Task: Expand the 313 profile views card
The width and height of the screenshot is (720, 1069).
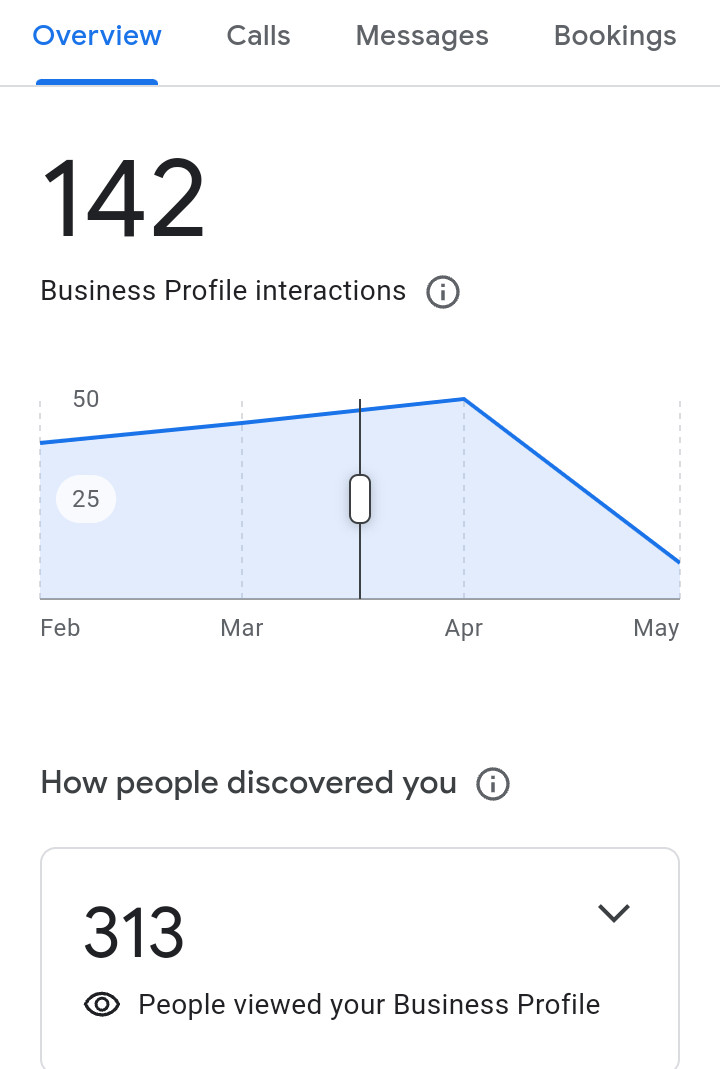Action: pos(613,912)
